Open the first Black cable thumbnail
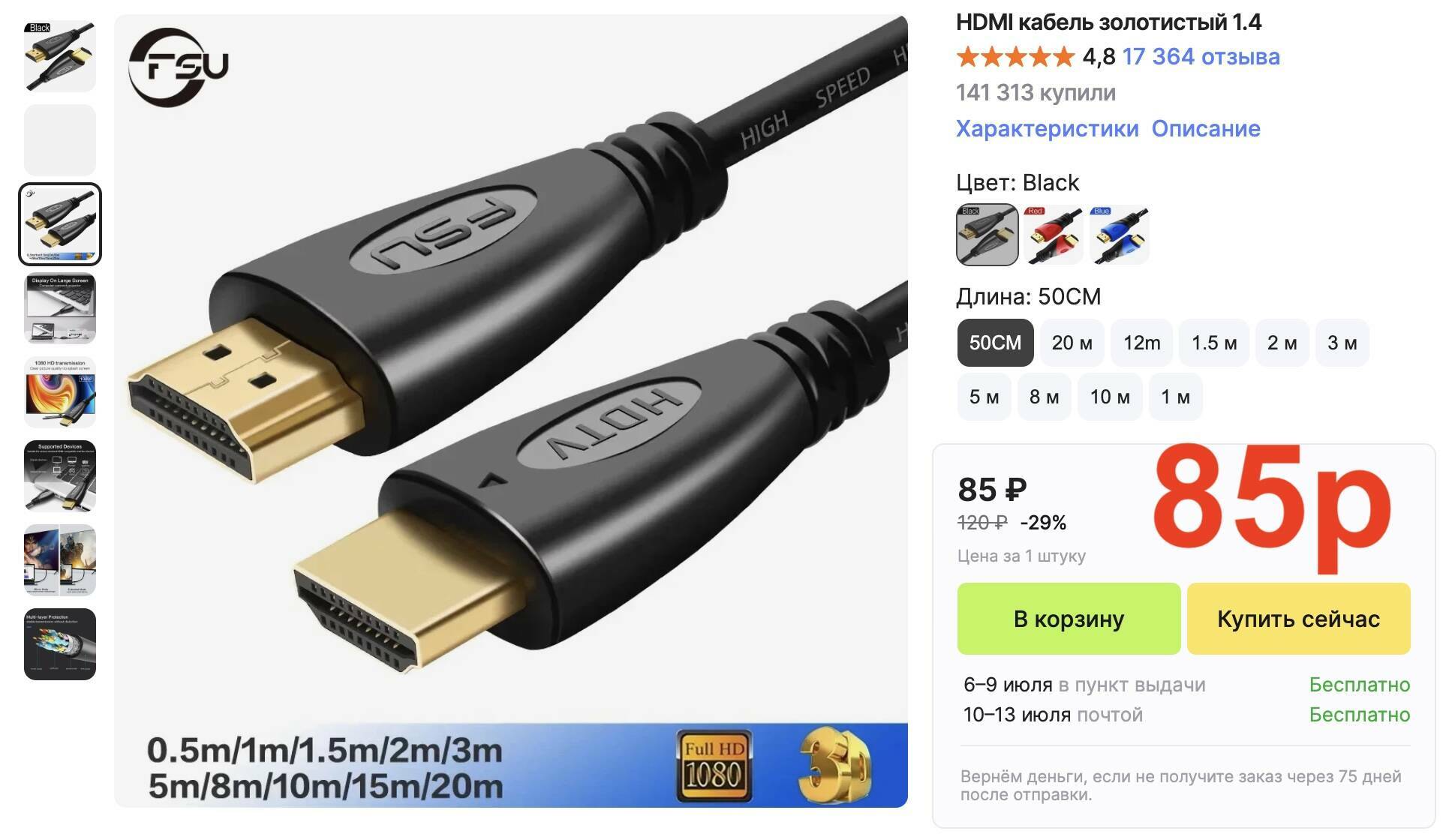This screenshot has height=840, width=1452. (x=60, y=56)
